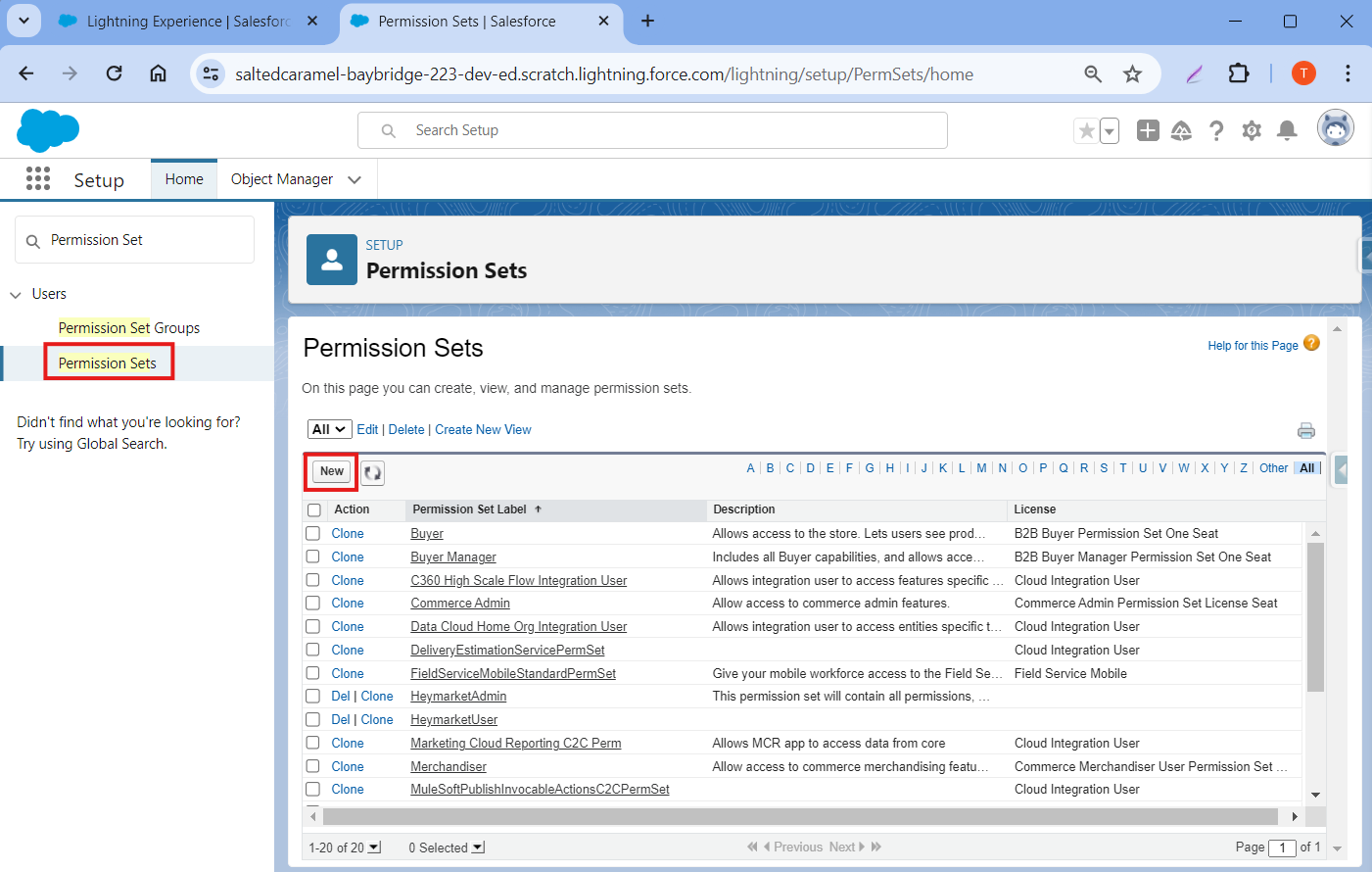Clone the Commerce Admin permission set
The width and height of the screenshot is (1372, 872).
[x=348, y=603]
